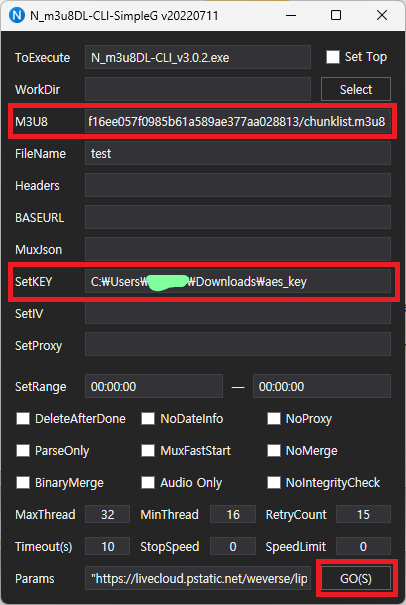Screen dimensions: 406x605
Task: Click the N app icon in title bar
Action: pos(17,15)
